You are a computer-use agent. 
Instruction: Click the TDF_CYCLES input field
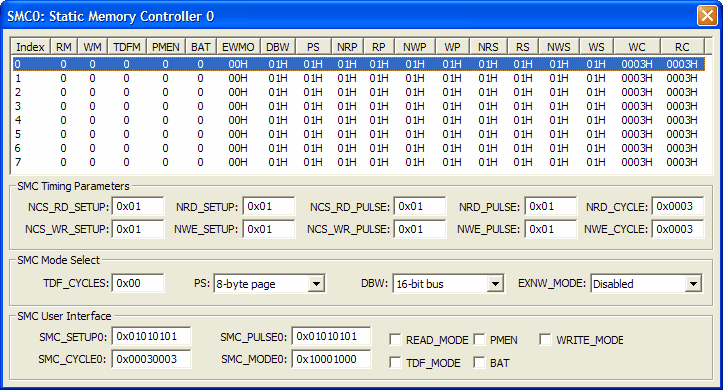[138, 283]
